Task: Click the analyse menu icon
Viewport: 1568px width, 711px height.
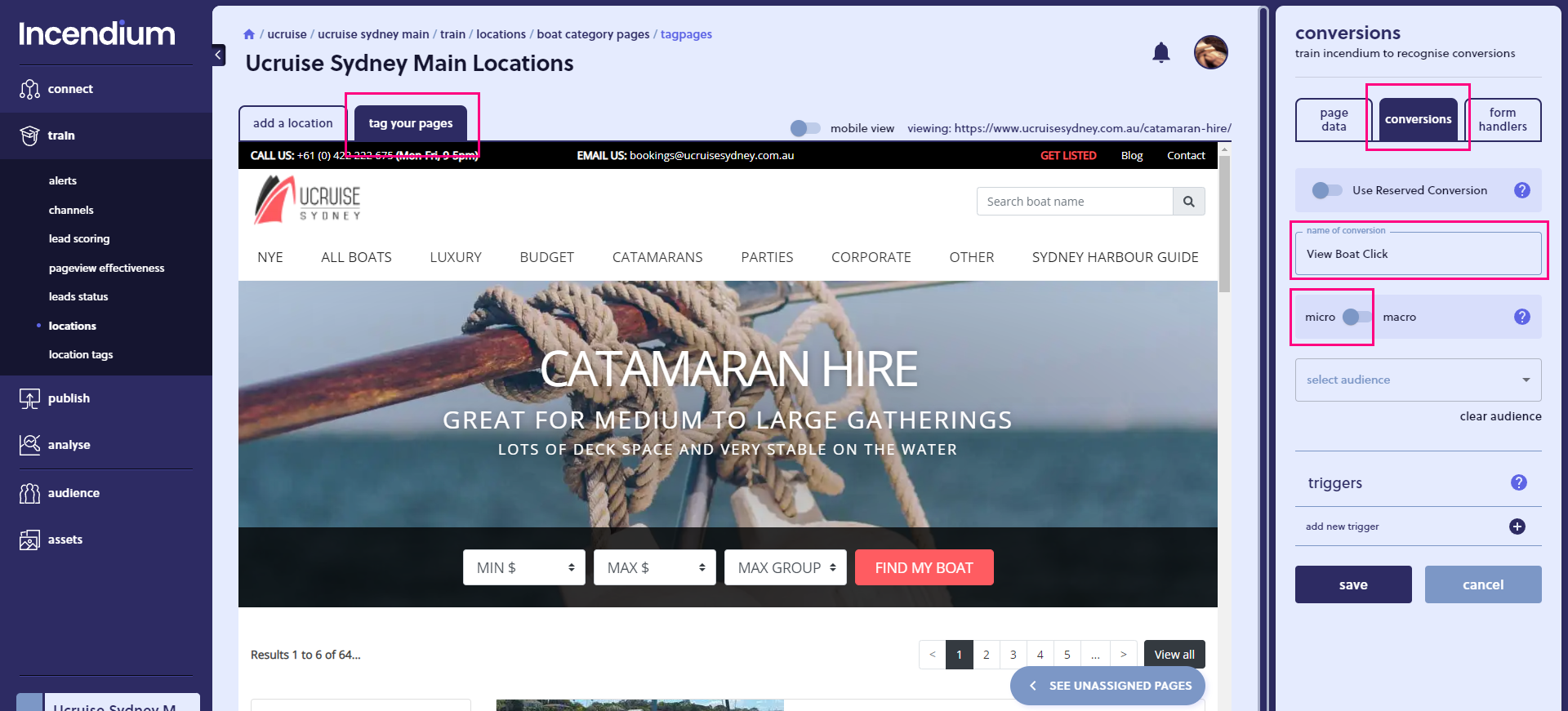Action: pyautogui.click(x=29, y=445)
